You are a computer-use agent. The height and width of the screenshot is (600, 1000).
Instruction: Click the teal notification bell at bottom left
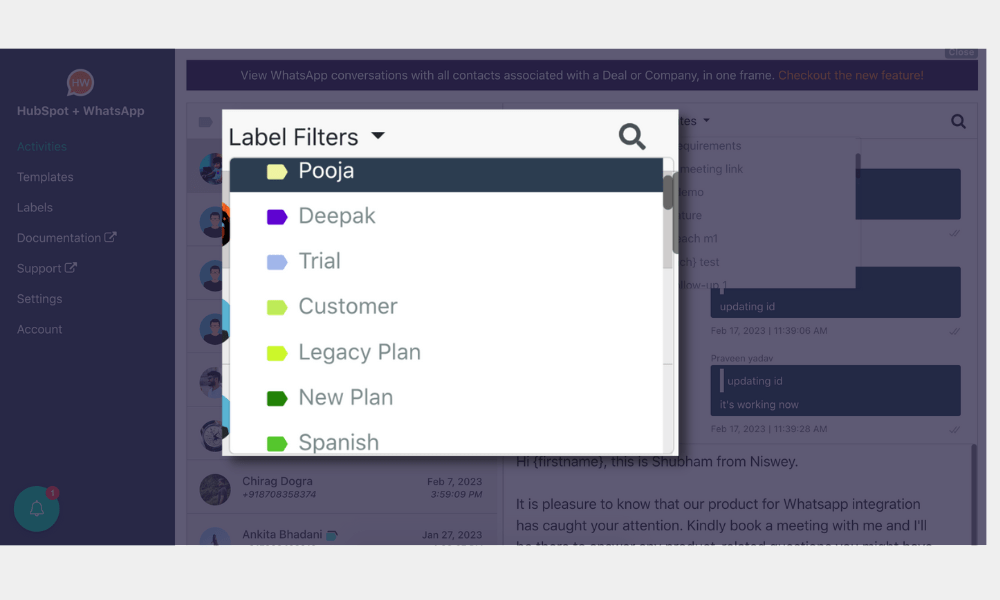pos(36,509)
